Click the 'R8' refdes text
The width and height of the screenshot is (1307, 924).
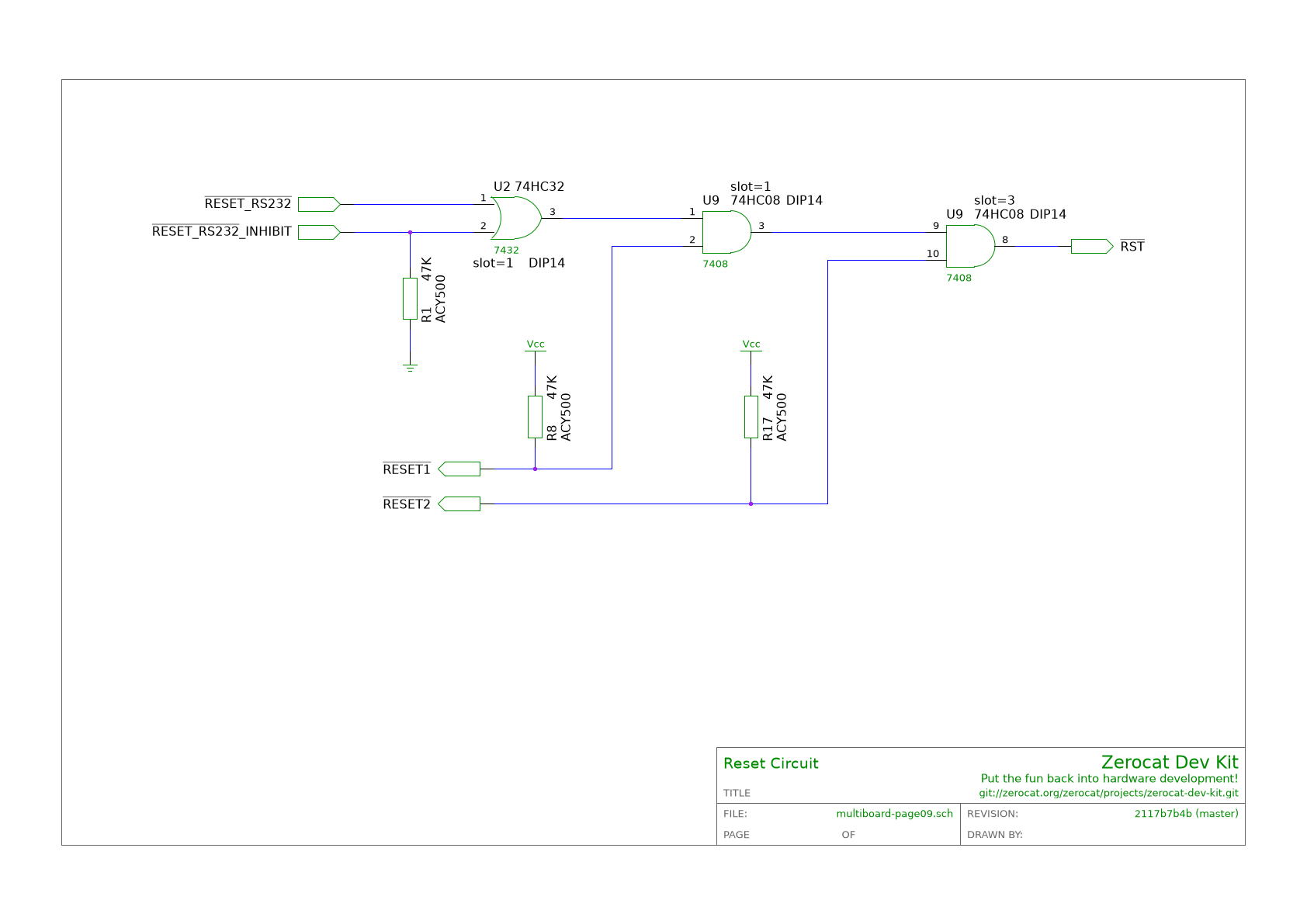[x=552, y=433]
